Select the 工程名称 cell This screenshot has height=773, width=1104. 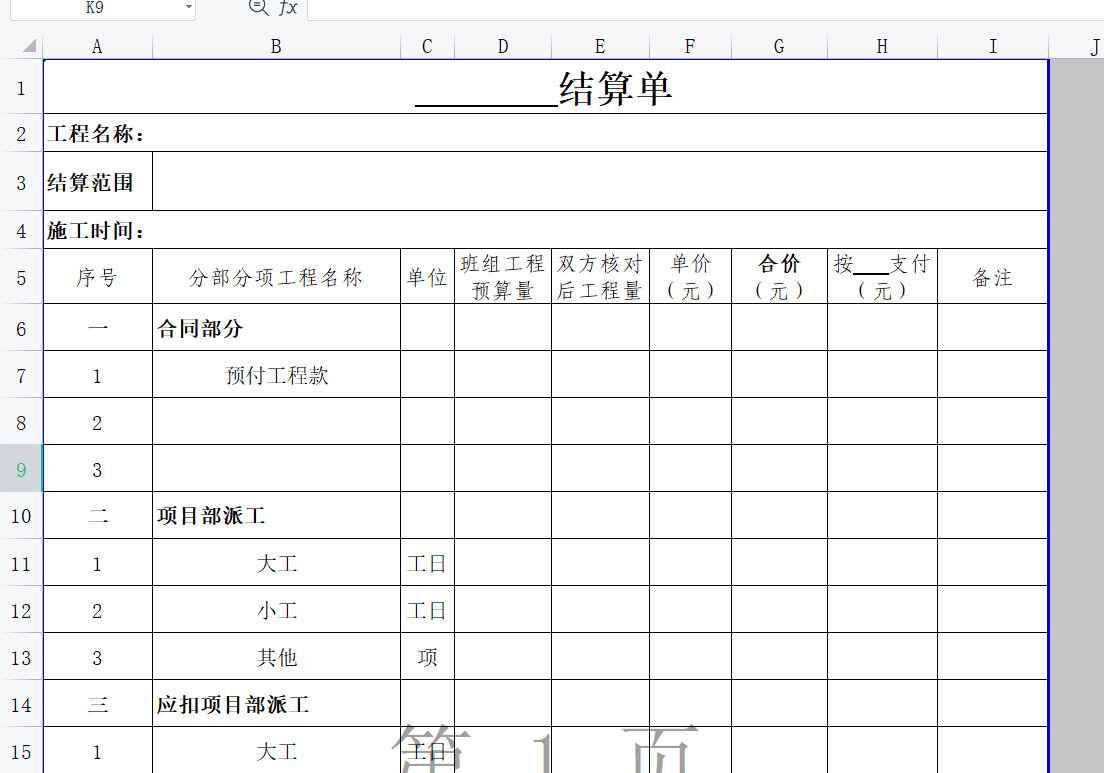click(97, 134)
